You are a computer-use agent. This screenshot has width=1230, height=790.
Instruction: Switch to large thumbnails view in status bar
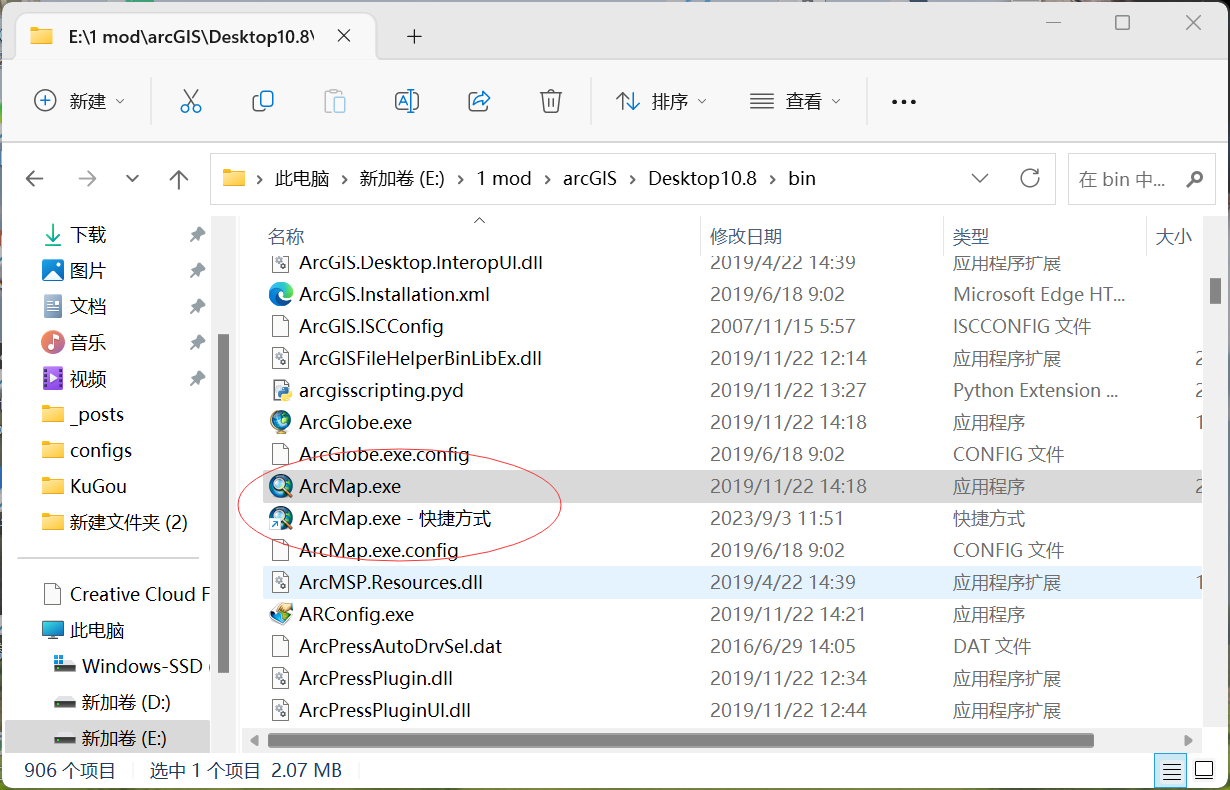1204,770
